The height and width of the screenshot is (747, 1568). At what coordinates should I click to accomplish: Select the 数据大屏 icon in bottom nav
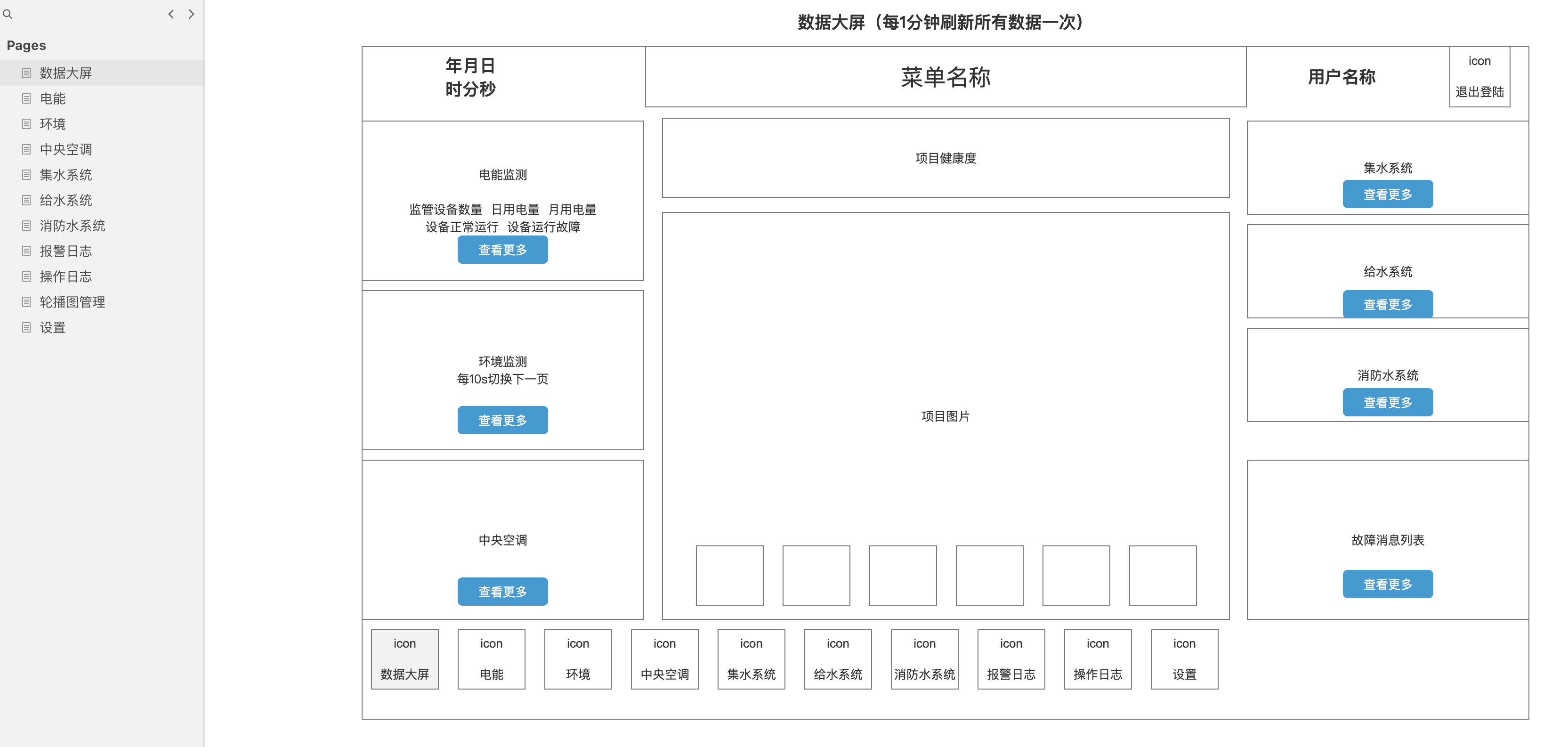[405, 659]
